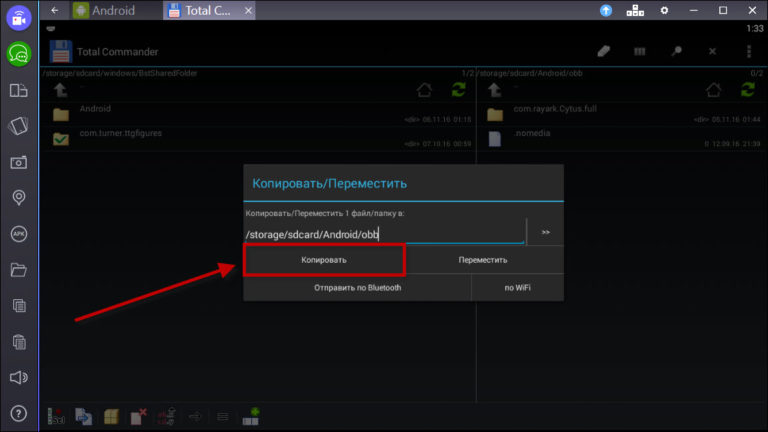The width and height of the screenshot is (768, 432).
Task: Open destination path chooser with >> button
Action: [x=545, y=232]
